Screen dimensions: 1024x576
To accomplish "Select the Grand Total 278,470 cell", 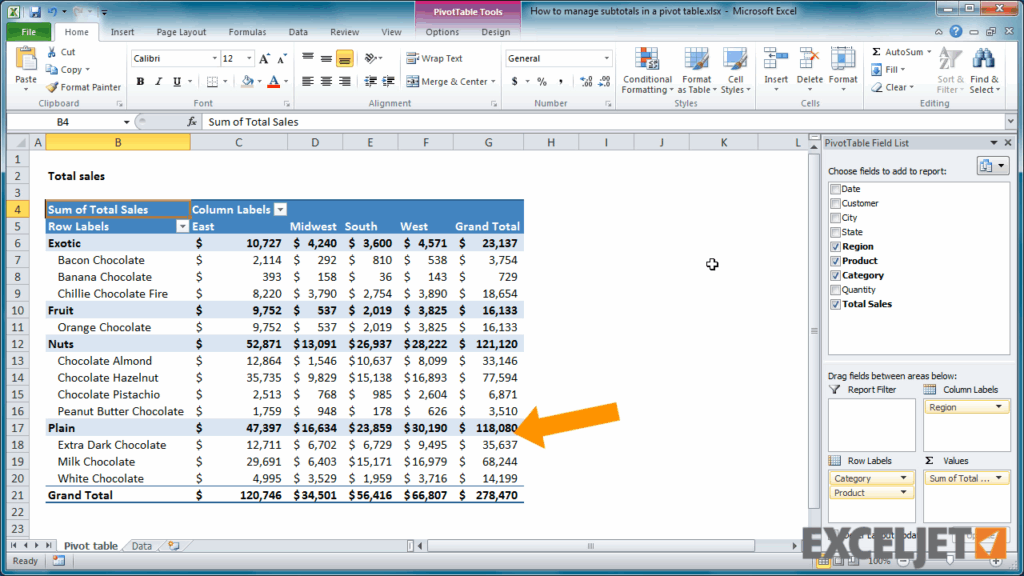I will point(488,495).
